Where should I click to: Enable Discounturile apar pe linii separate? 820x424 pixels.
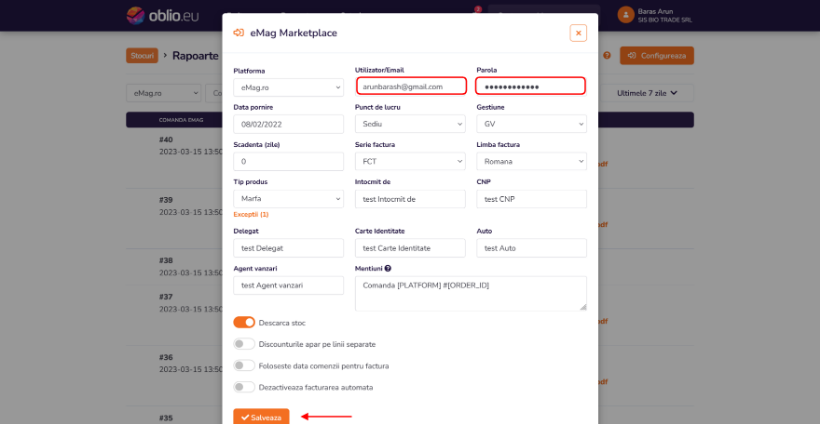pos(244,344)
